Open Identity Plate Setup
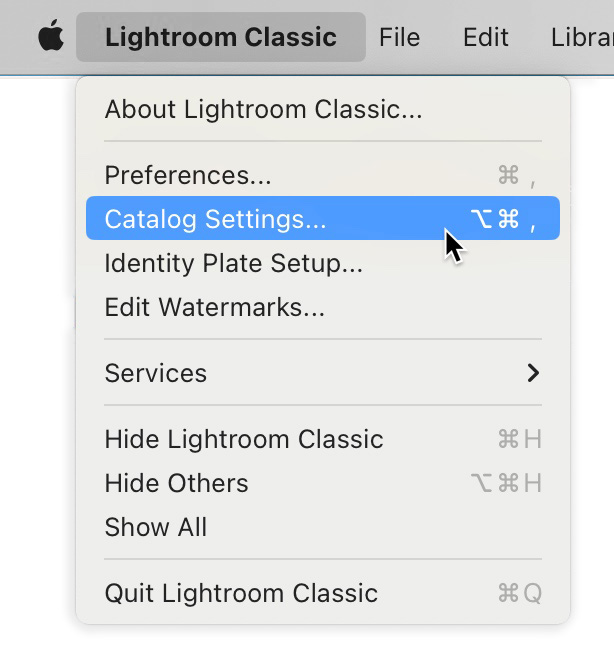Viewport: 614px width, 660px height. pyautogui.click(x=234, y=263)
